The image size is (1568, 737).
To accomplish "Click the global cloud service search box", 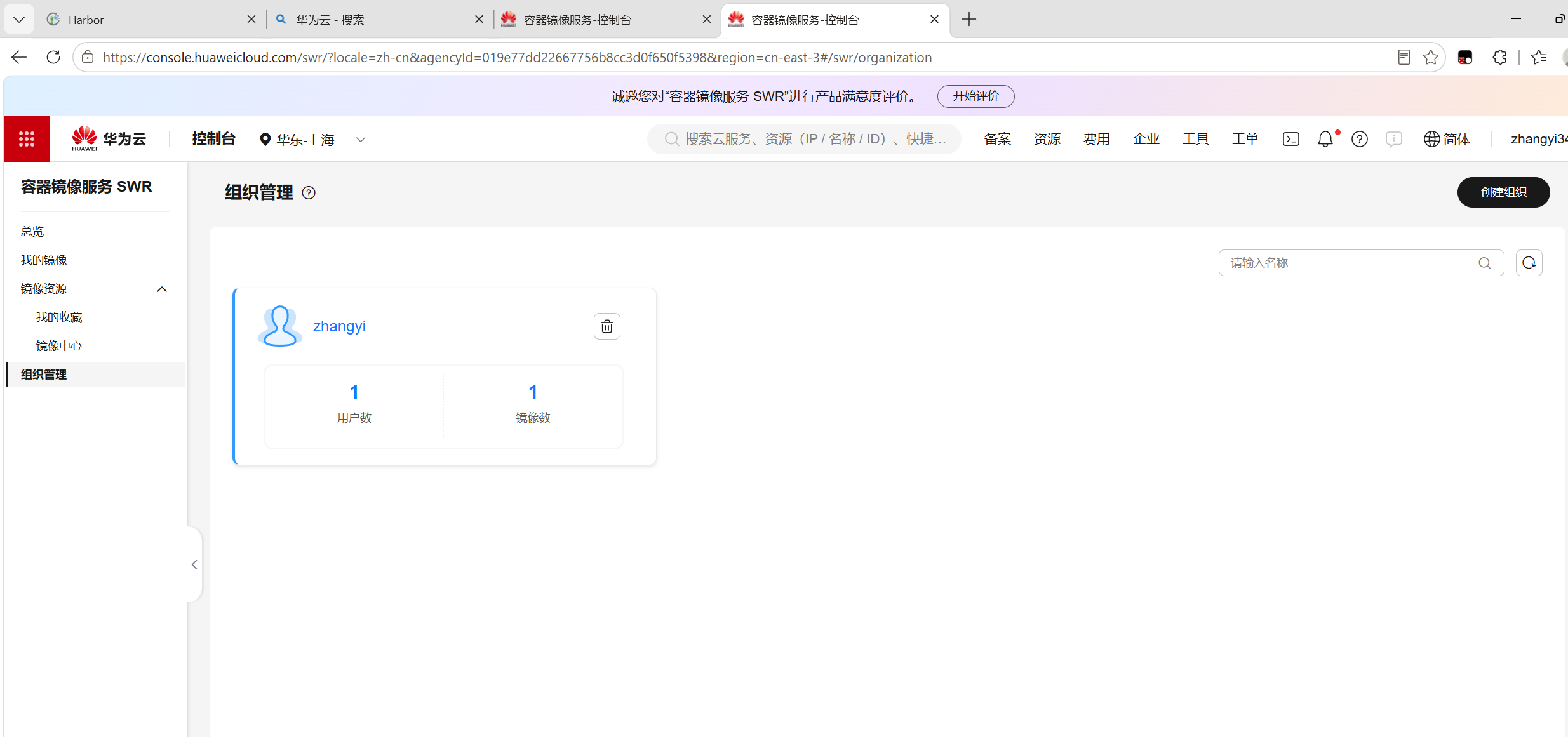I will pos(804,139).
